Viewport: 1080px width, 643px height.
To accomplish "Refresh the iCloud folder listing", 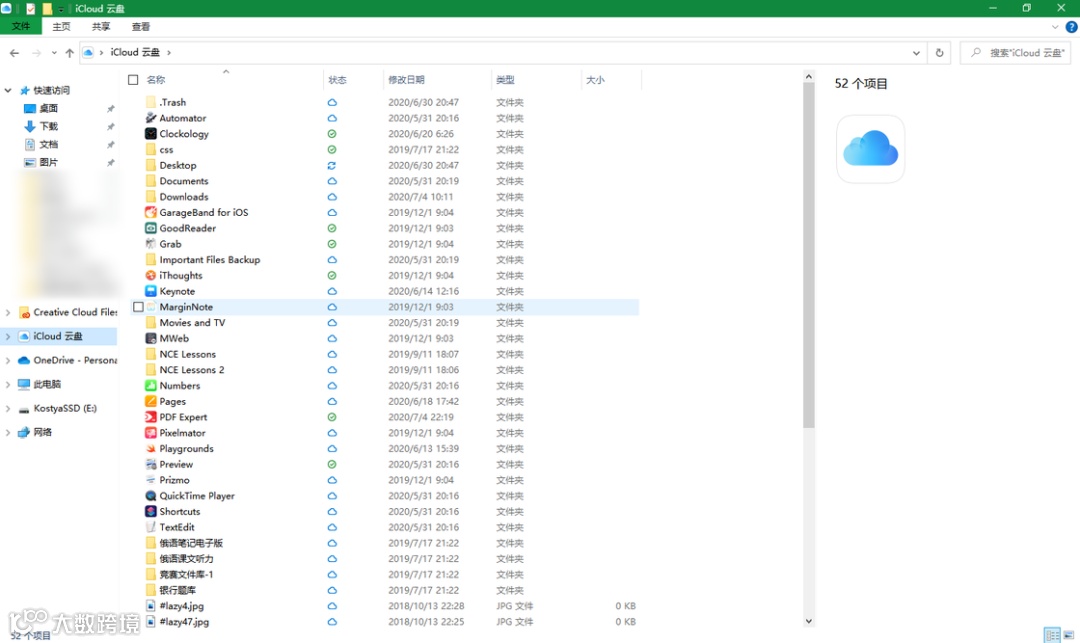I will 939,52.
